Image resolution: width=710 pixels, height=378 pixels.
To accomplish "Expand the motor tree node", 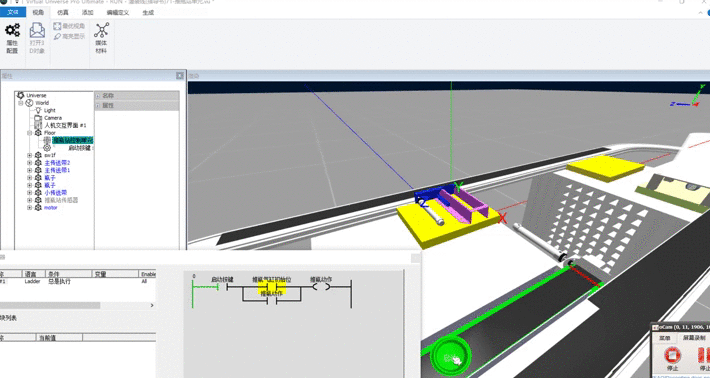I will click(x=29, y=208).
